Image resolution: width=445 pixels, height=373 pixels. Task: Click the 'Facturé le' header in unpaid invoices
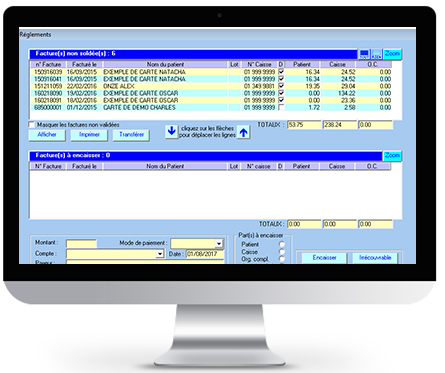[x=84, y=64]
